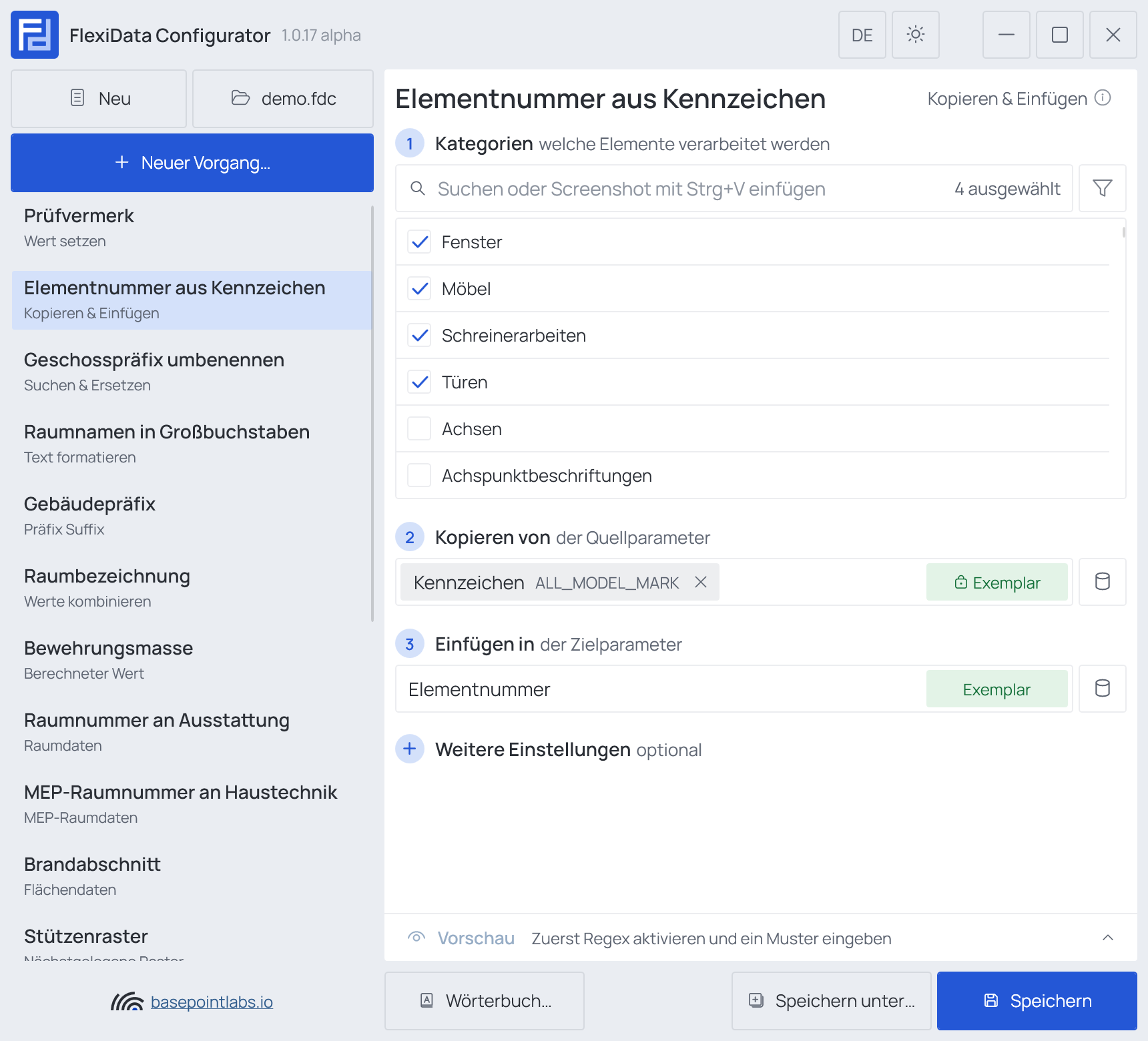Select the Bewehrungsmasse operation
This screenshot has width=1148, height=1041.
pyautogui.click(x=192, y=660)
